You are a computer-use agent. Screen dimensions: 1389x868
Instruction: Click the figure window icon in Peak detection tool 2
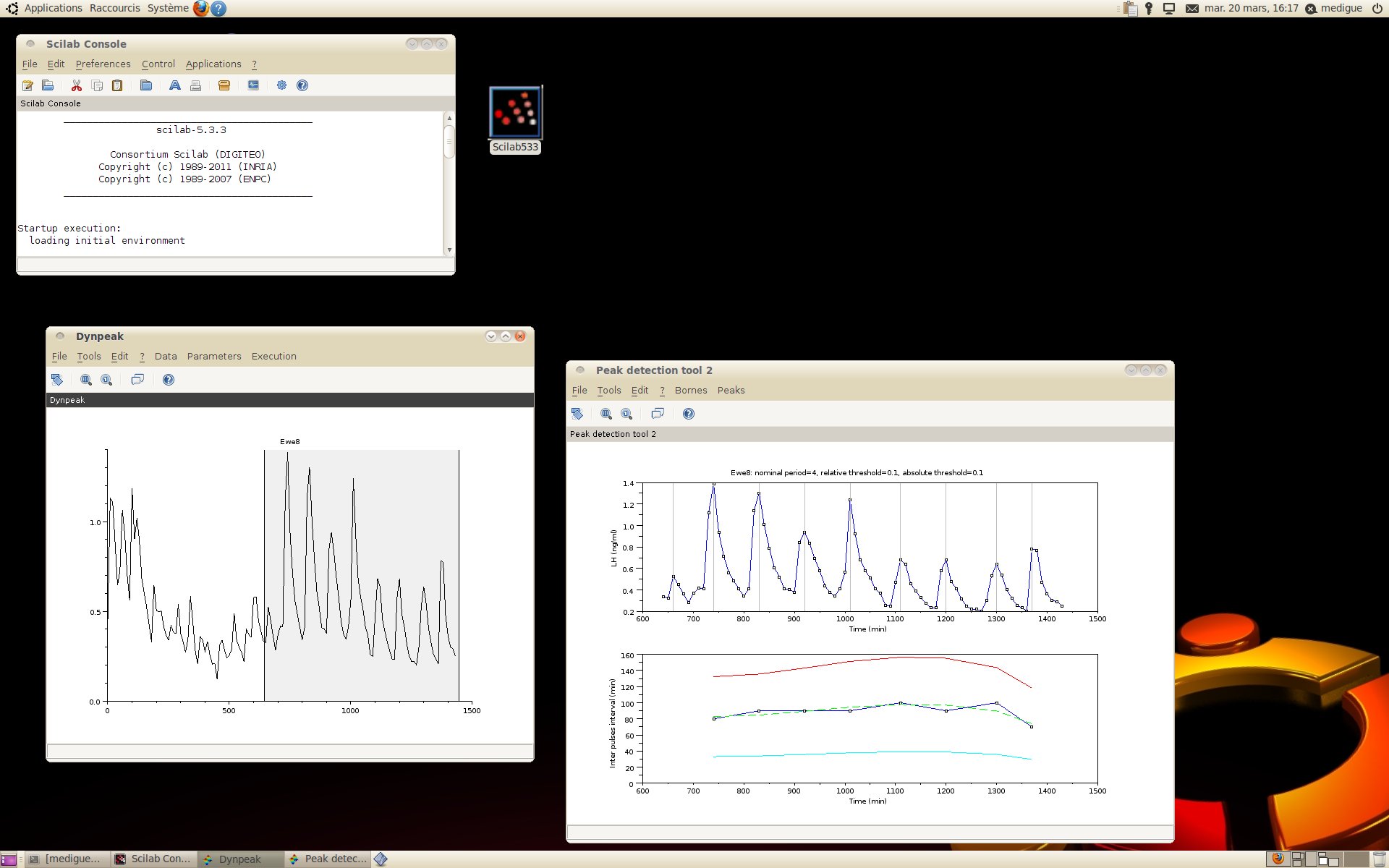(658, 414)
